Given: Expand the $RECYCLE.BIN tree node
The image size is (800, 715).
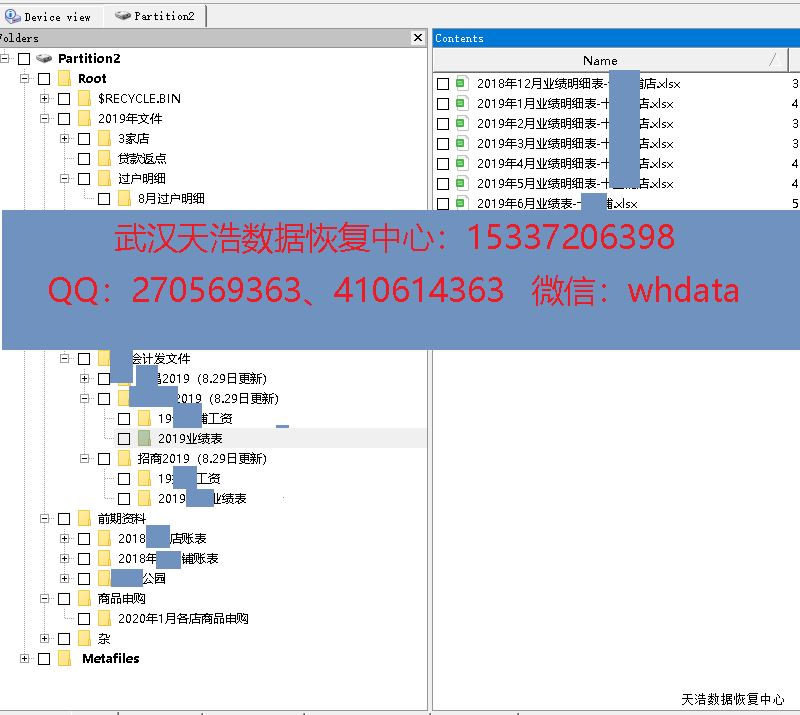Looking at the screenshot, I should (45, 99).
